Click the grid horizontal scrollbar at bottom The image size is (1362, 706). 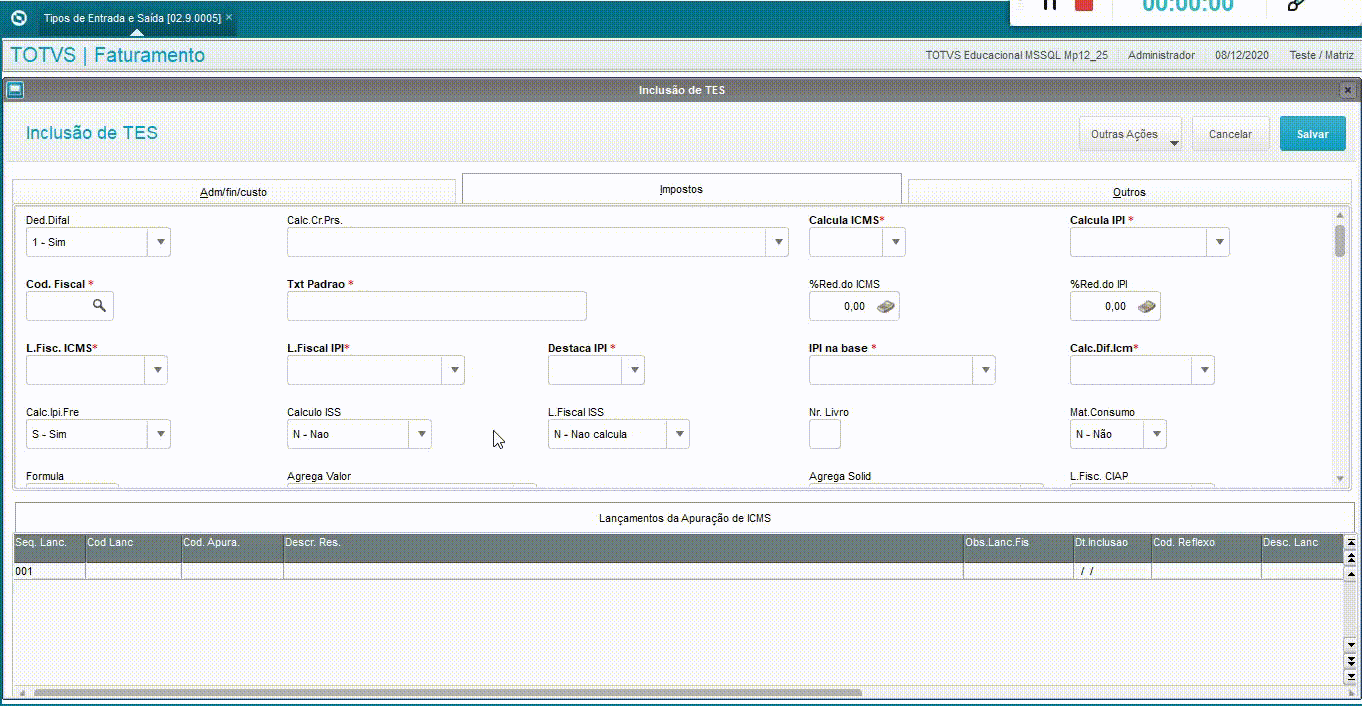[x=448, y=692]
